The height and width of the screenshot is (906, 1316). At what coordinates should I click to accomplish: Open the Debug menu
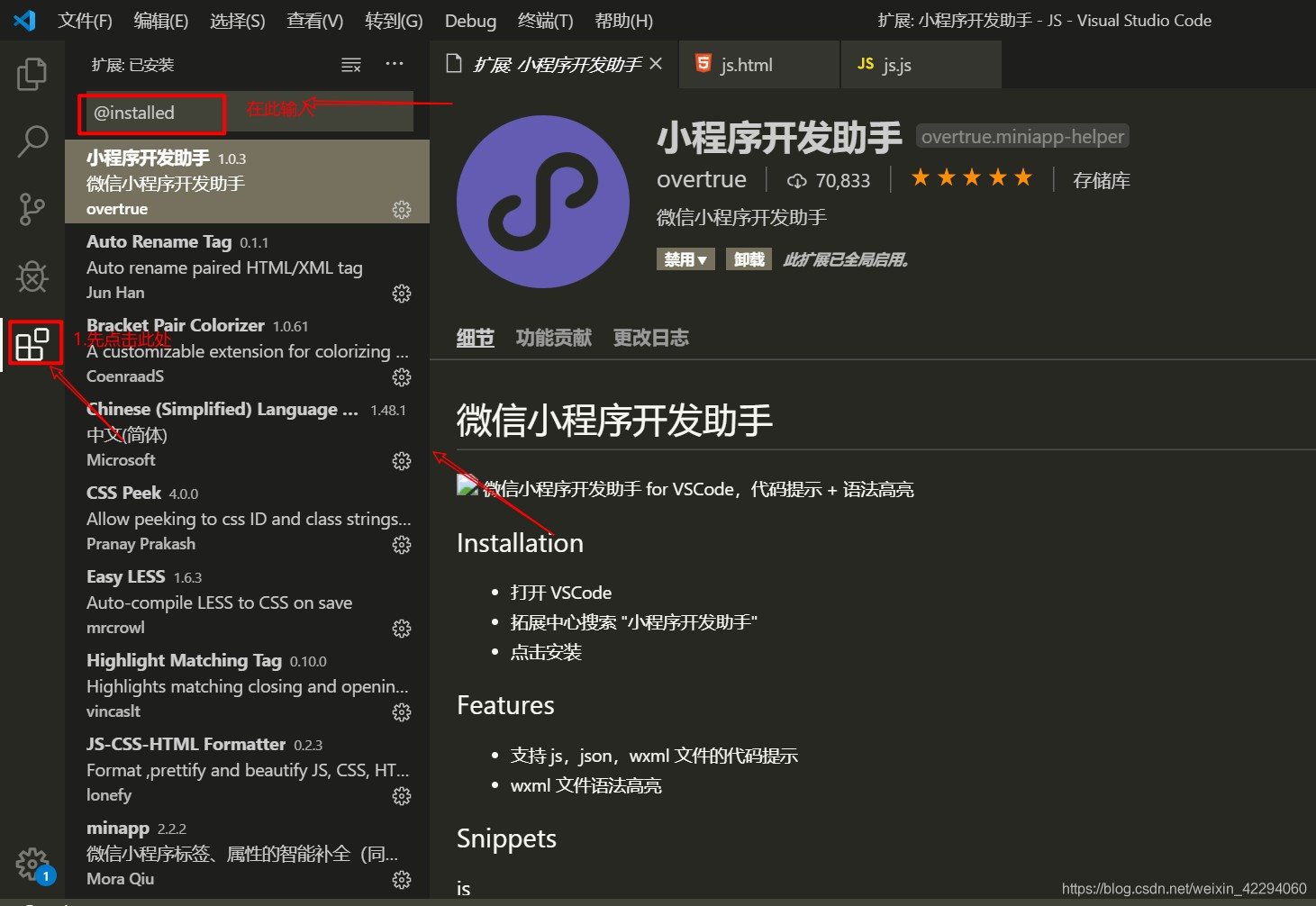click(470, 20)
